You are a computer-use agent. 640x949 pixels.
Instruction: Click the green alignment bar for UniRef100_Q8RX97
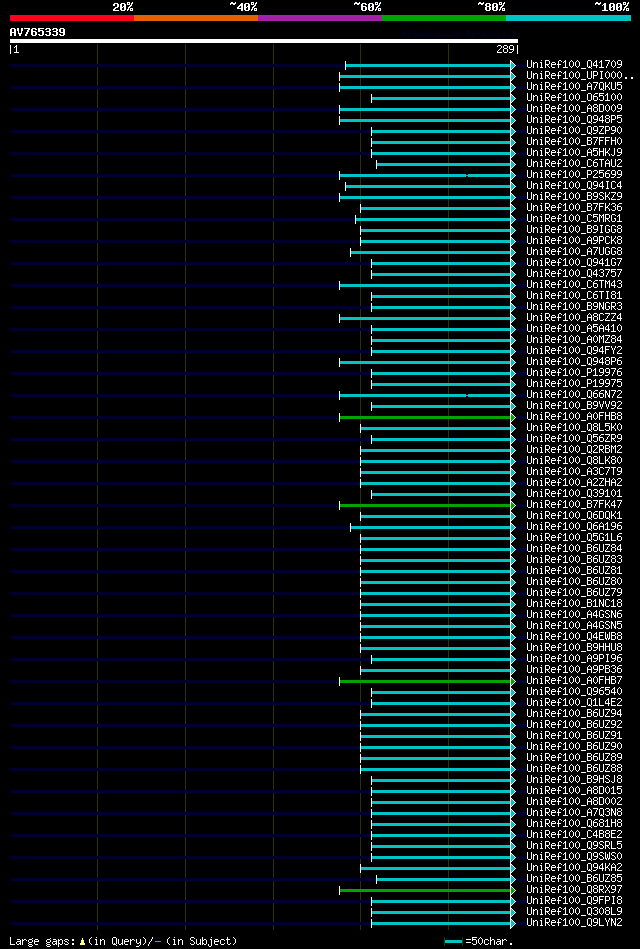pos(427,890)
